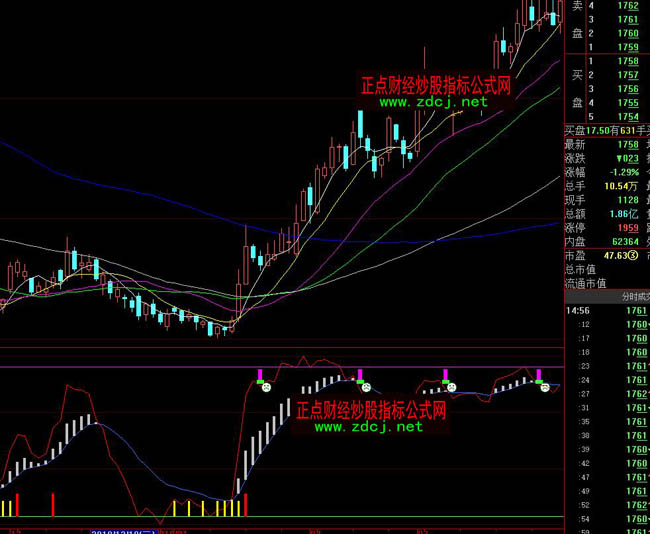Click the last smiley signal icon
The image size is (650, 534).
(545, 387)
